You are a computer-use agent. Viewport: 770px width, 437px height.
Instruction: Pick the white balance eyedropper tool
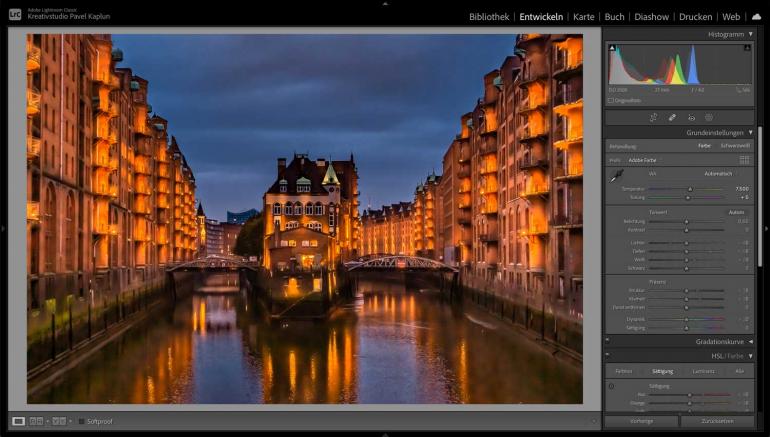pos(616,176)
